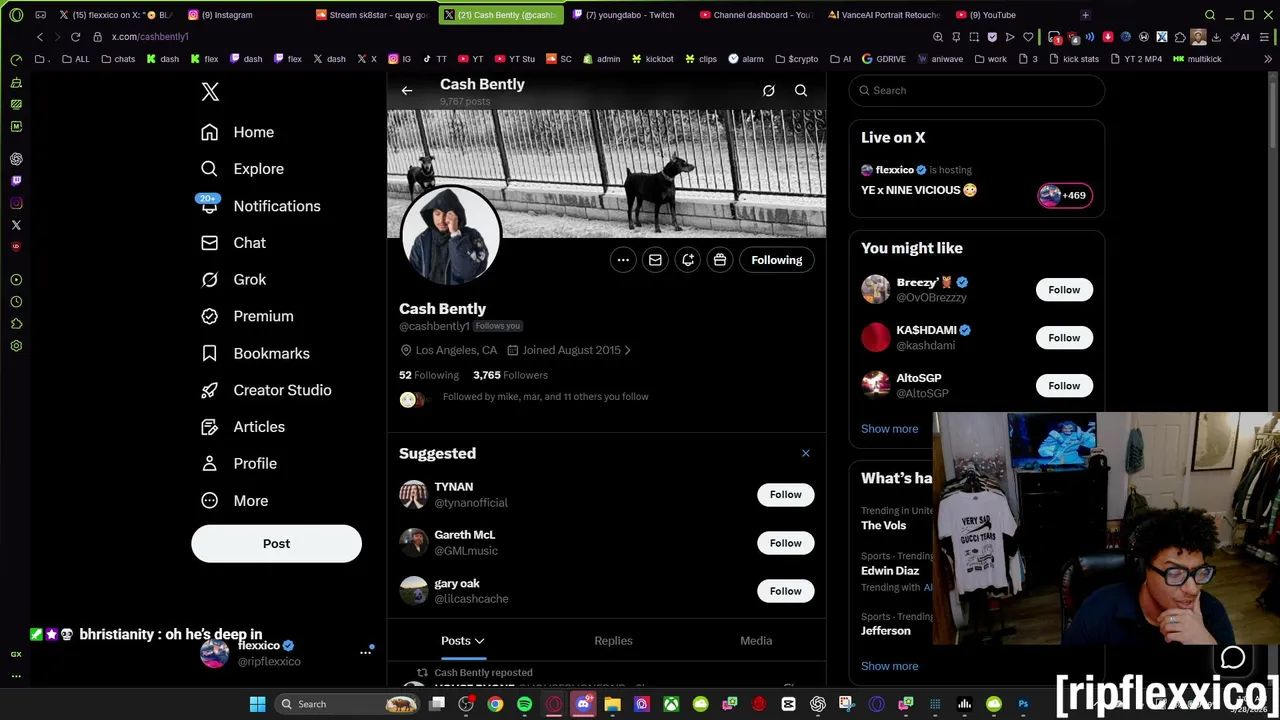The image size is (1280, 720).
Task: Reload the page in browser toolbar
Action: click(75, 37)
